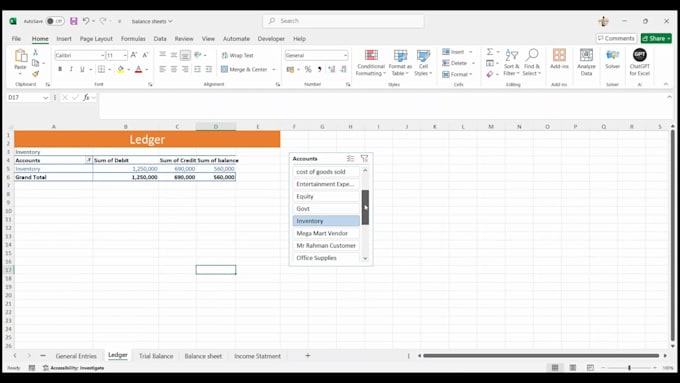Viewport: 680px width, 383px height.
Task: Switch to the Insert tab
Action: 64,39
